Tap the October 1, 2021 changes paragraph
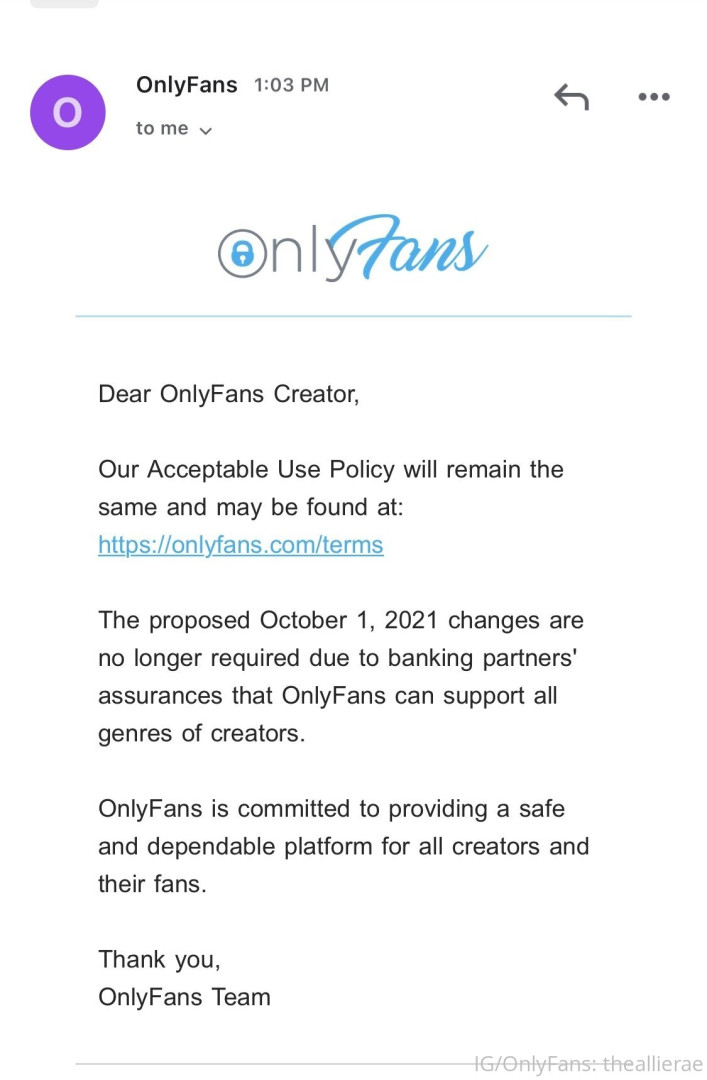The image size is (707, 1080). tap(340, 676)
